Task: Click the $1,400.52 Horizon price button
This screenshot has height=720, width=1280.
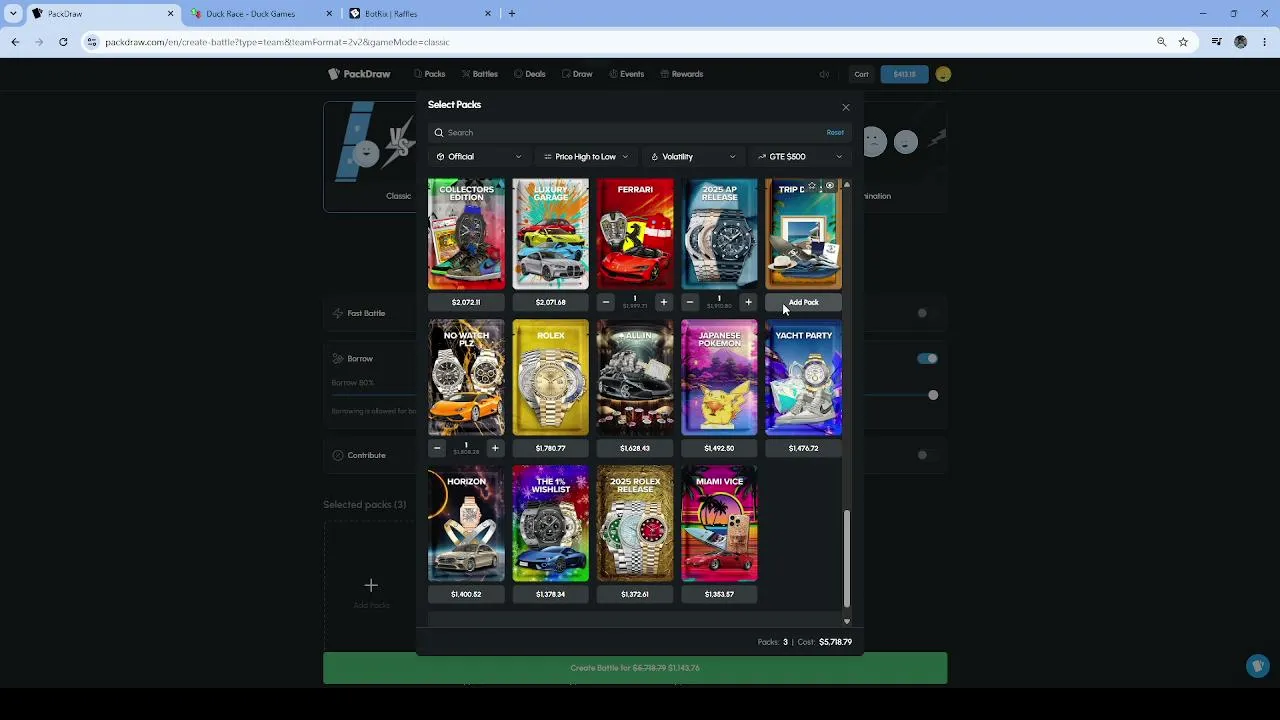Action: (466, 594)
